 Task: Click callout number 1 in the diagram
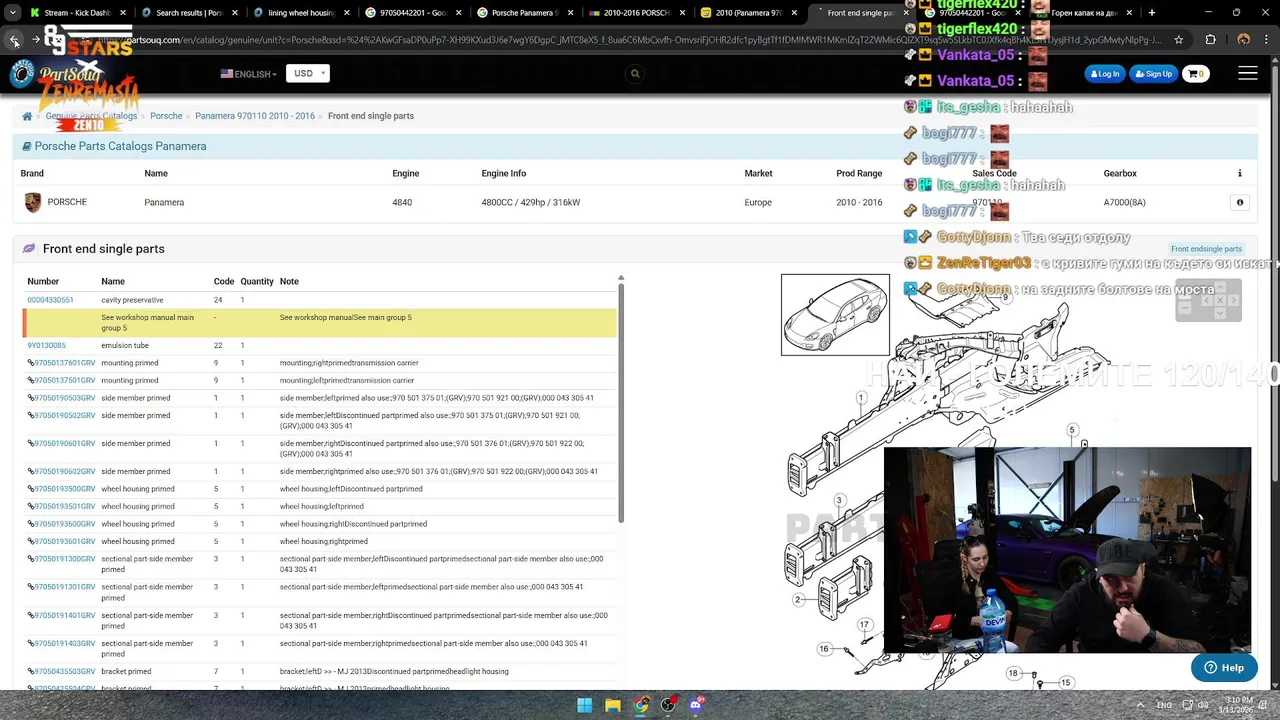[x=860, y=398]
